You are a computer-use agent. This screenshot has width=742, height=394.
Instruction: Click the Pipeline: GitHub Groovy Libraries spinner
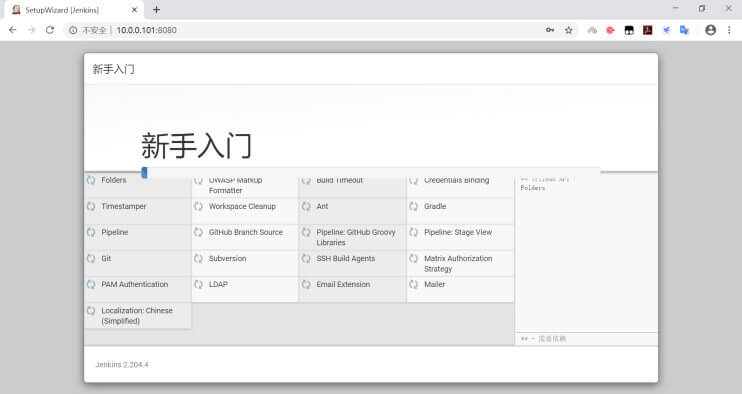[x=306, y=232]
